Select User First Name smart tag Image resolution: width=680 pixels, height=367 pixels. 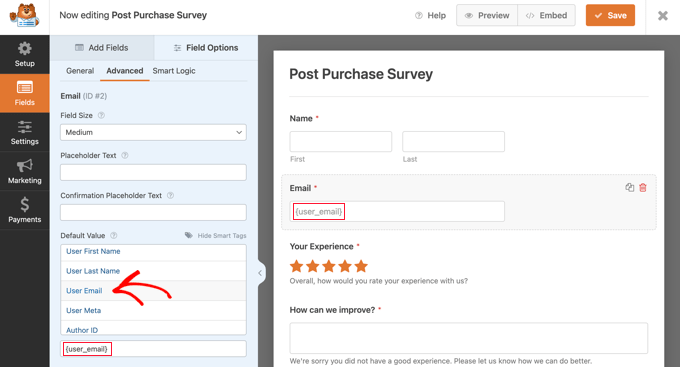[153, 252]
